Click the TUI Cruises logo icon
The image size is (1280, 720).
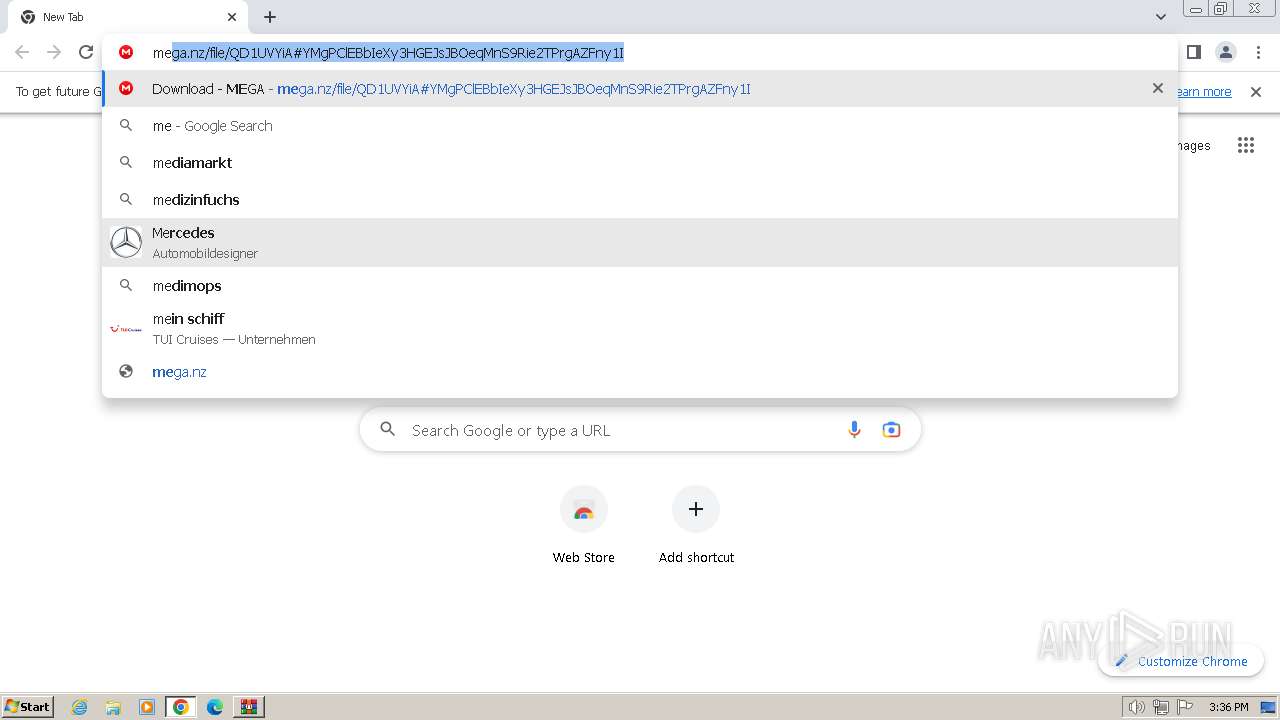[126, 328]
